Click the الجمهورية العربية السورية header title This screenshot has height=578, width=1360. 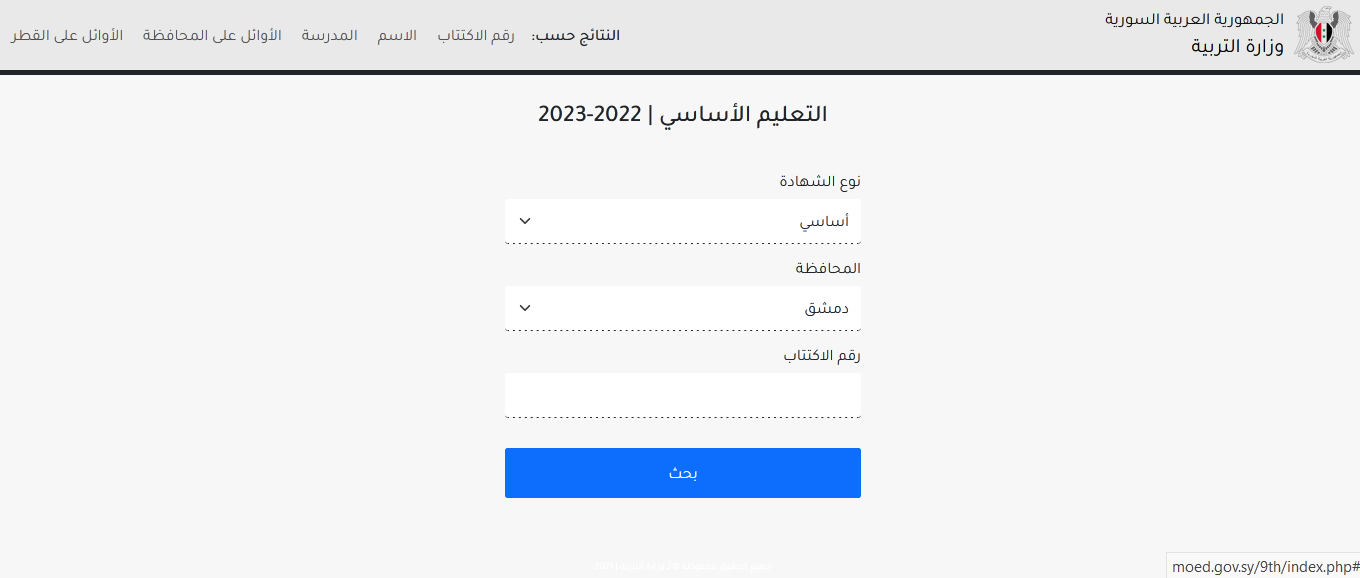1194,20
